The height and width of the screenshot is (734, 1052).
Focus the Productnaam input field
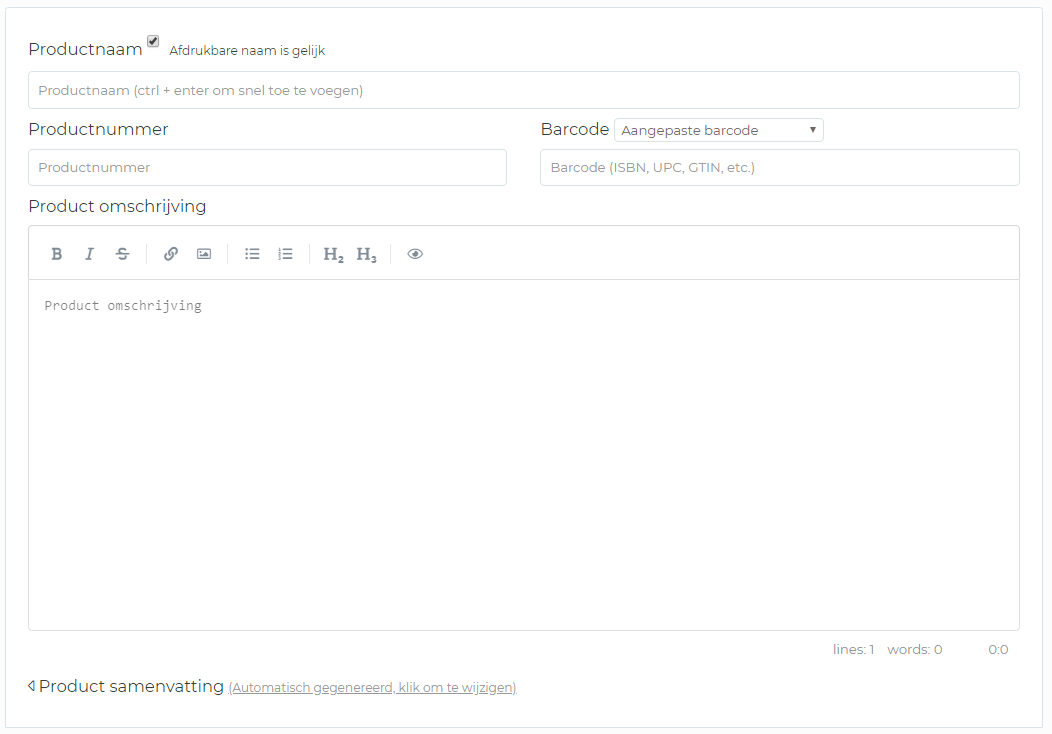pos(524,91)
